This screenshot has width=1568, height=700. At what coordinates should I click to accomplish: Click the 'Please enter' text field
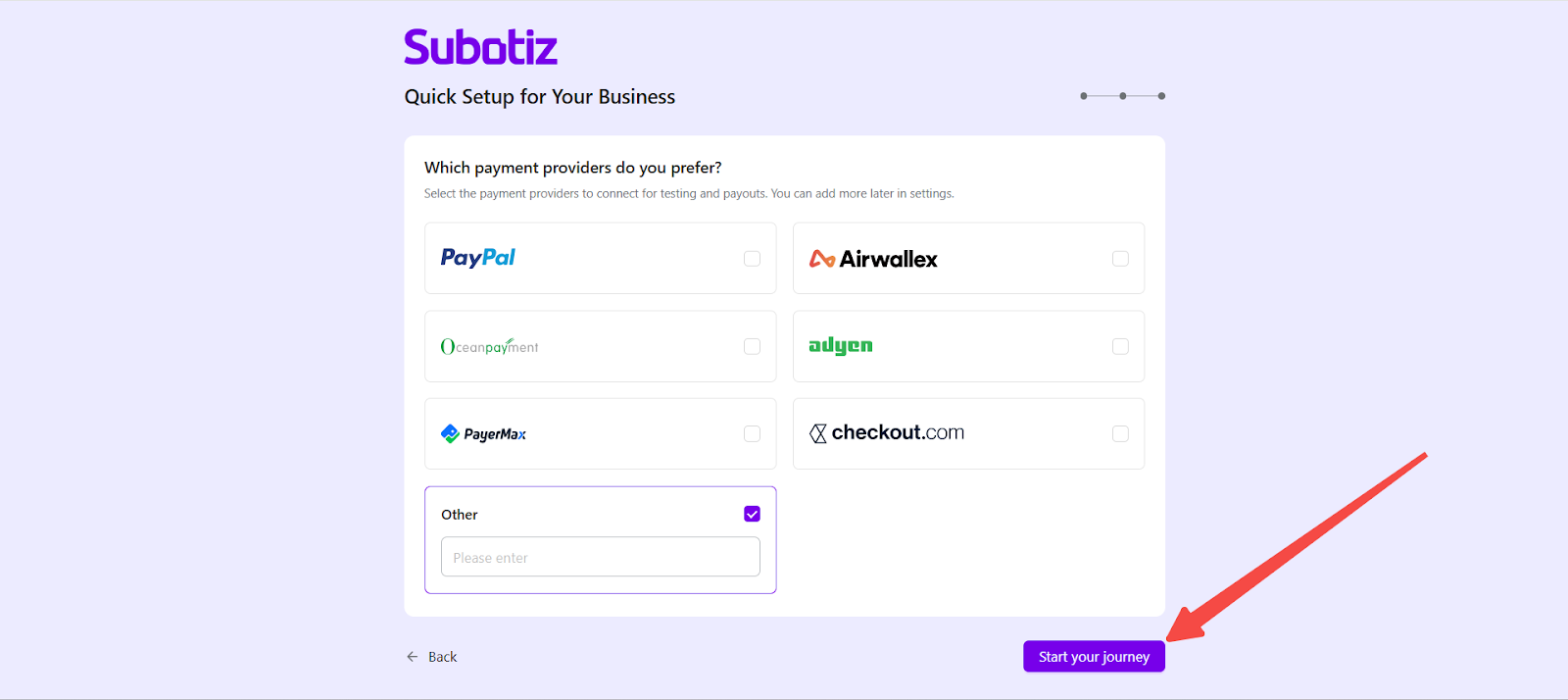[600, 557]
